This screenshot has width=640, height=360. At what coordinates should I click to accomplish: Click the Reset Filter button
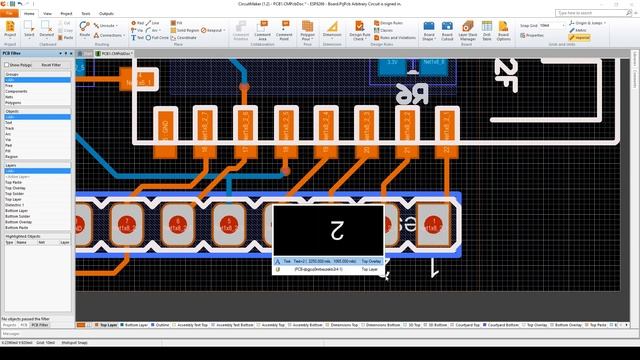coord(51,65)
